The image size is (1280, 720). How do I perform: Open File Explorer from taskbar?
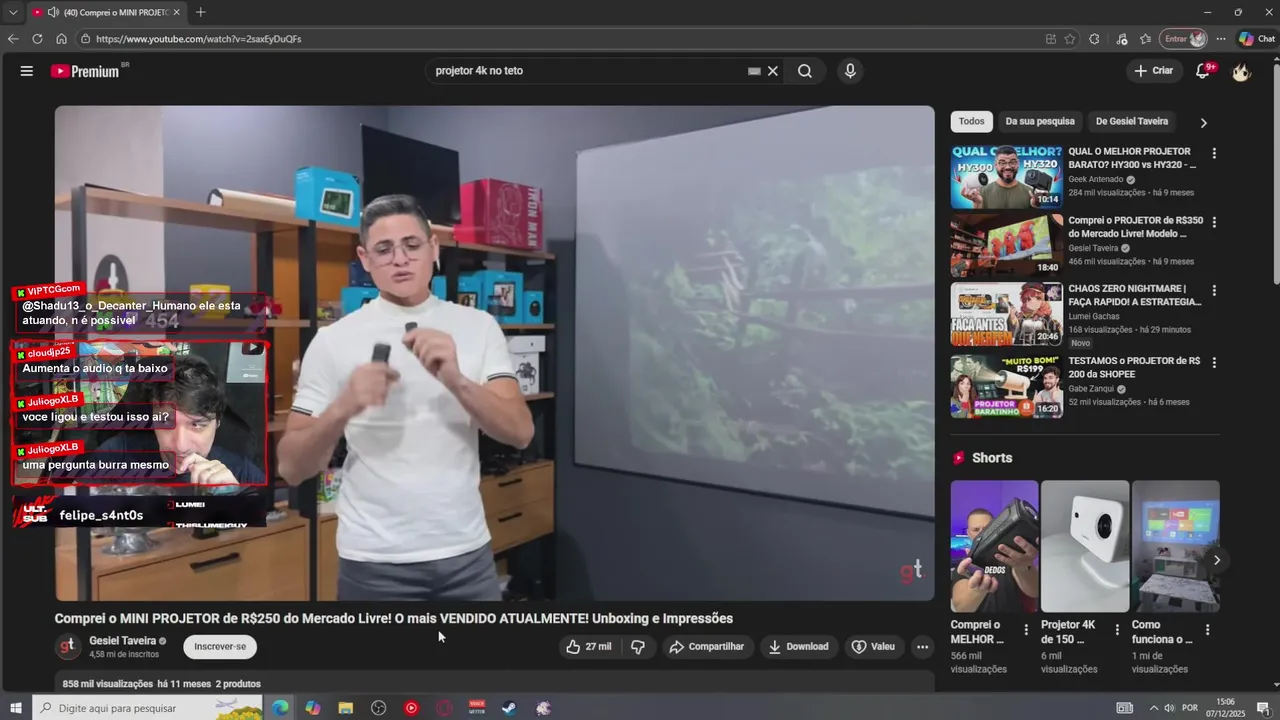[x=346, y=708]
